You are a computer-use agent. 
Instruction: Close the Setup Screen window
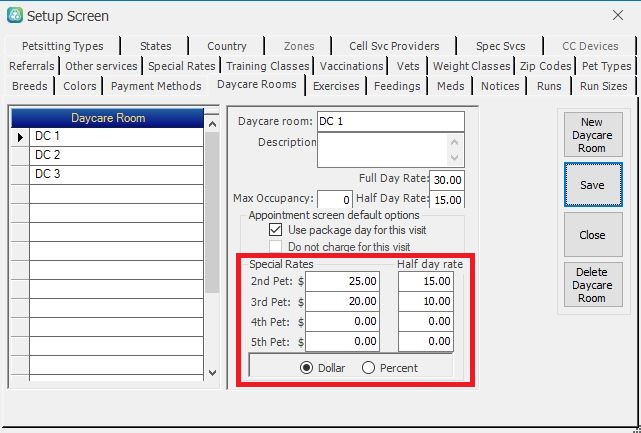(x=617, y=16)
